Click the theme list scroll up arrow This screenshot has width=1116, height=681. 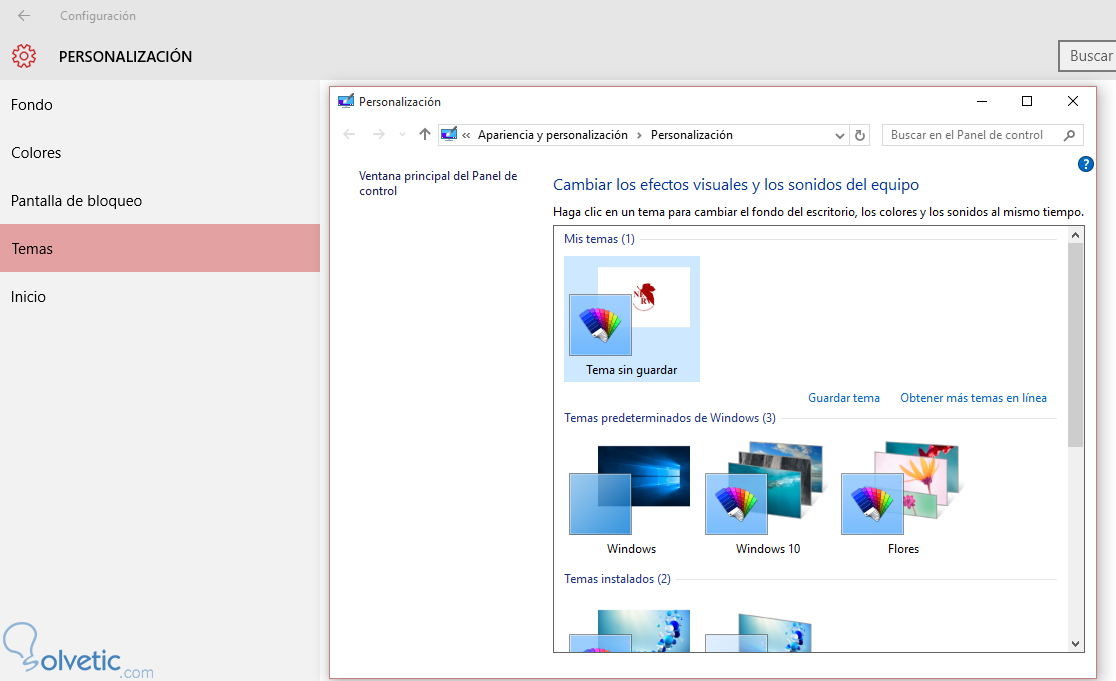click(x=1075, y=235)
